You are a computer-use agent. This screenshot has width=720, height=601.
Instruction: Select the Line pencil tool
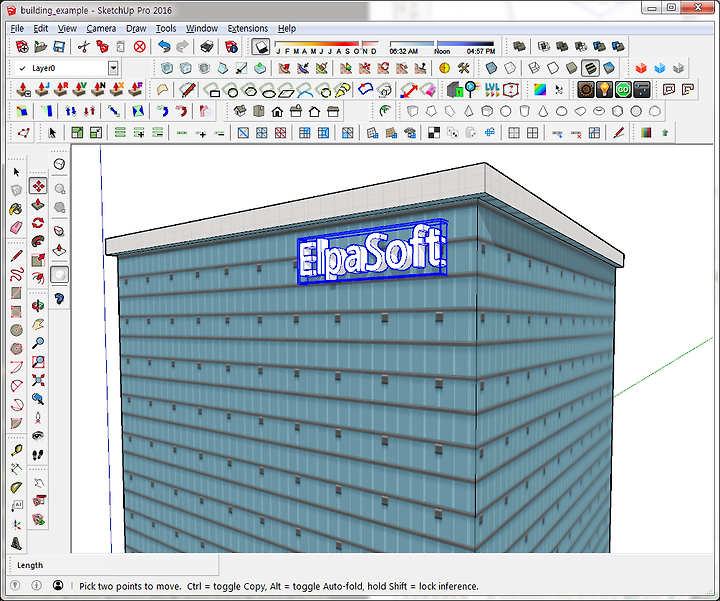(x=17, y=256)
